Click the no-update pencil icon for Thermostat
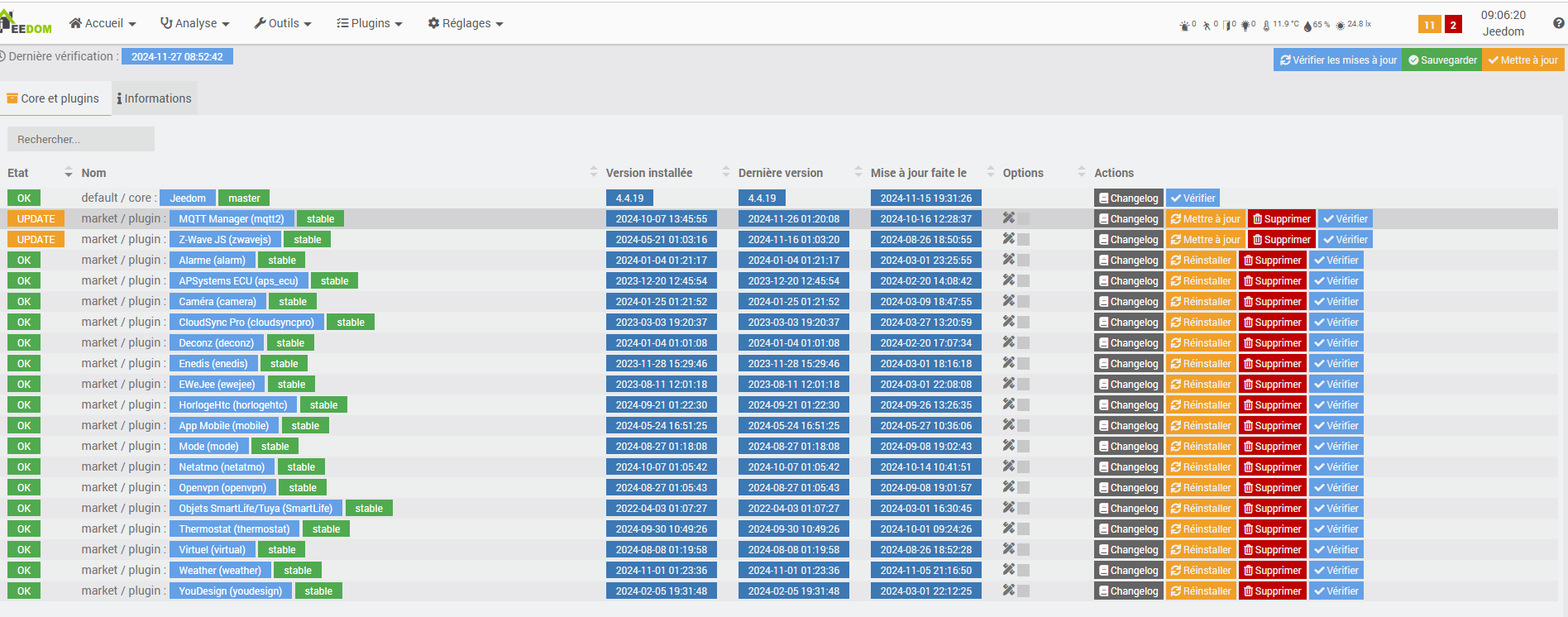This screenshot has width=1568, height=617. click(1008, 529)
